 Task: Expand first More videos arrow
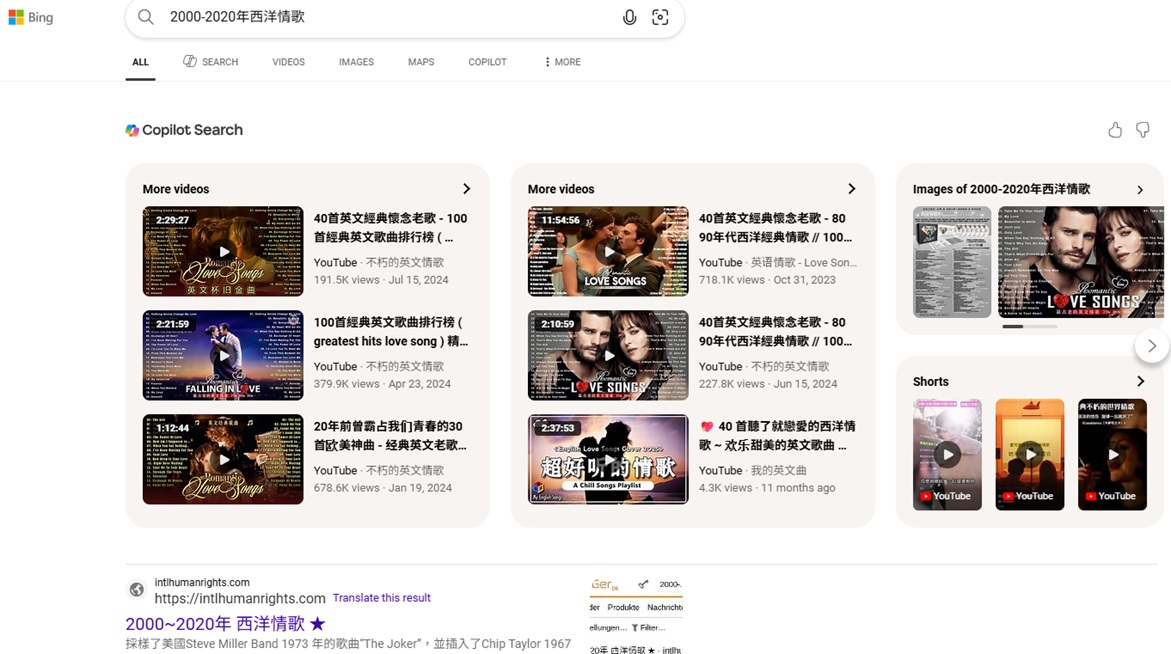[x=466, y=189]
